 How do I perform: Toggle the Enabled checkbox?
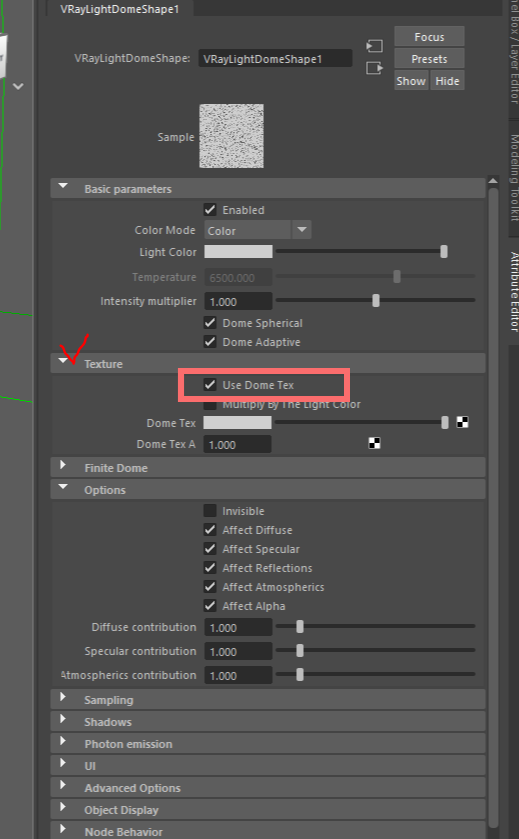coord(210,209)
